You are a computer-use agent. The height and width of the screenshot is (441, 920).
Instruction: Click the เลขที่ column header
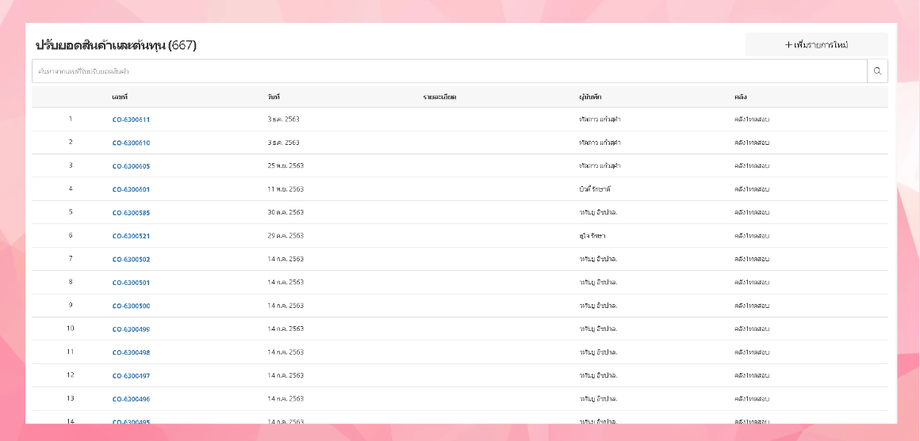point(120,97)
